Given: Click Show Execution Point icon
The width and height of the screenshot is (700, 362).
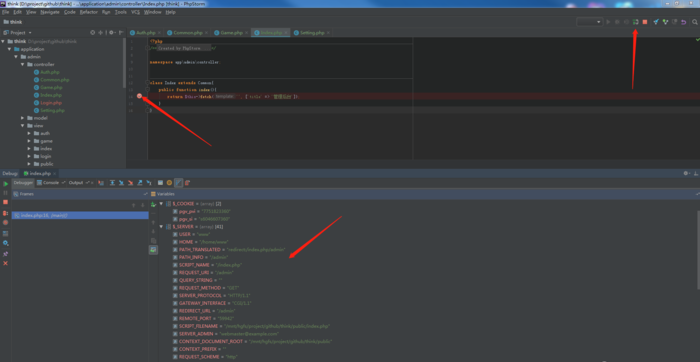Looking at the screenshot, I should coord(101,183).
